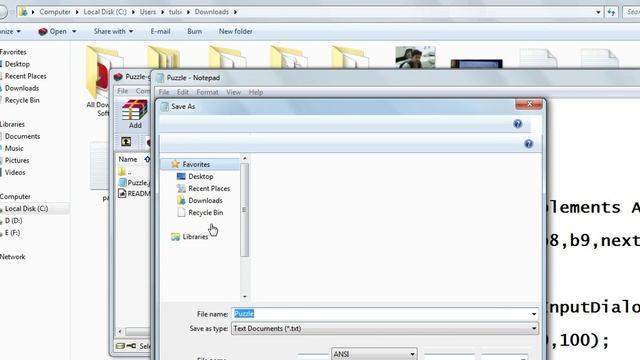This screenshot has height=360, width=640.
Task: Click the lower help icon in Save As
Action: (x=528, y=144)
